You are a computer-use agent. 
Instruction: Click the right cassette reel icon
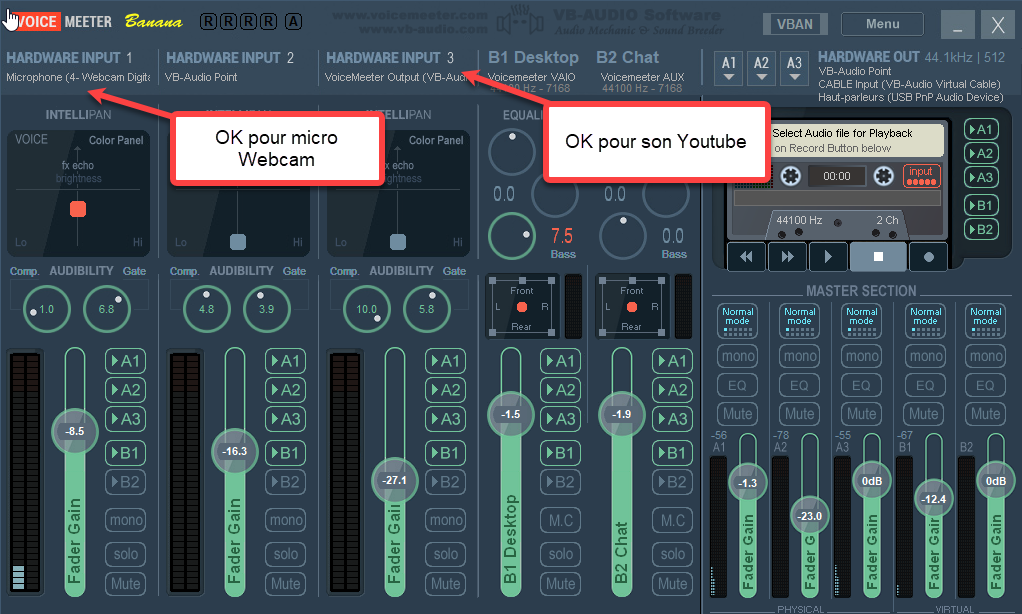coord(883,176)
